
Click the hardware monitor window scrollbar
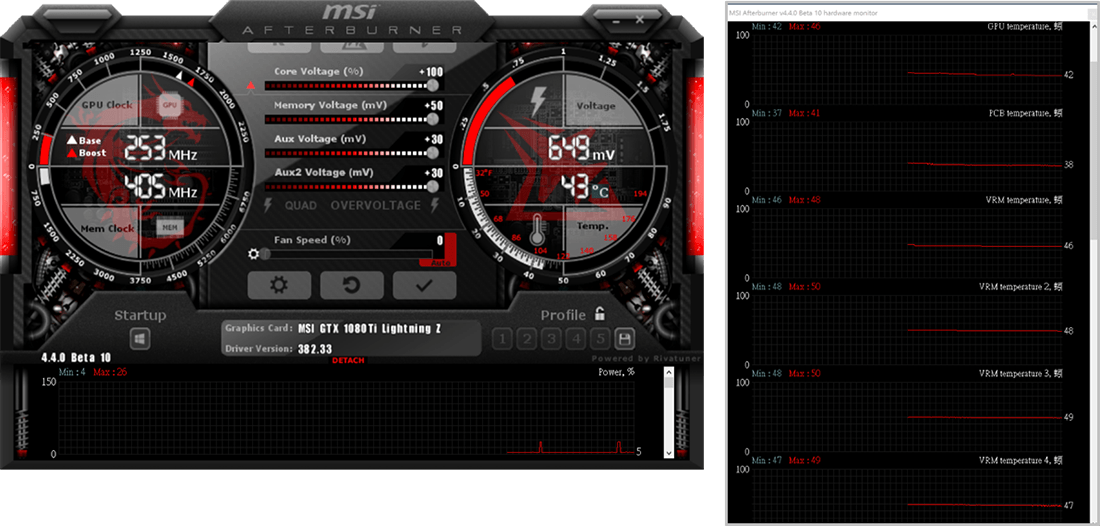pos(1093,271)
